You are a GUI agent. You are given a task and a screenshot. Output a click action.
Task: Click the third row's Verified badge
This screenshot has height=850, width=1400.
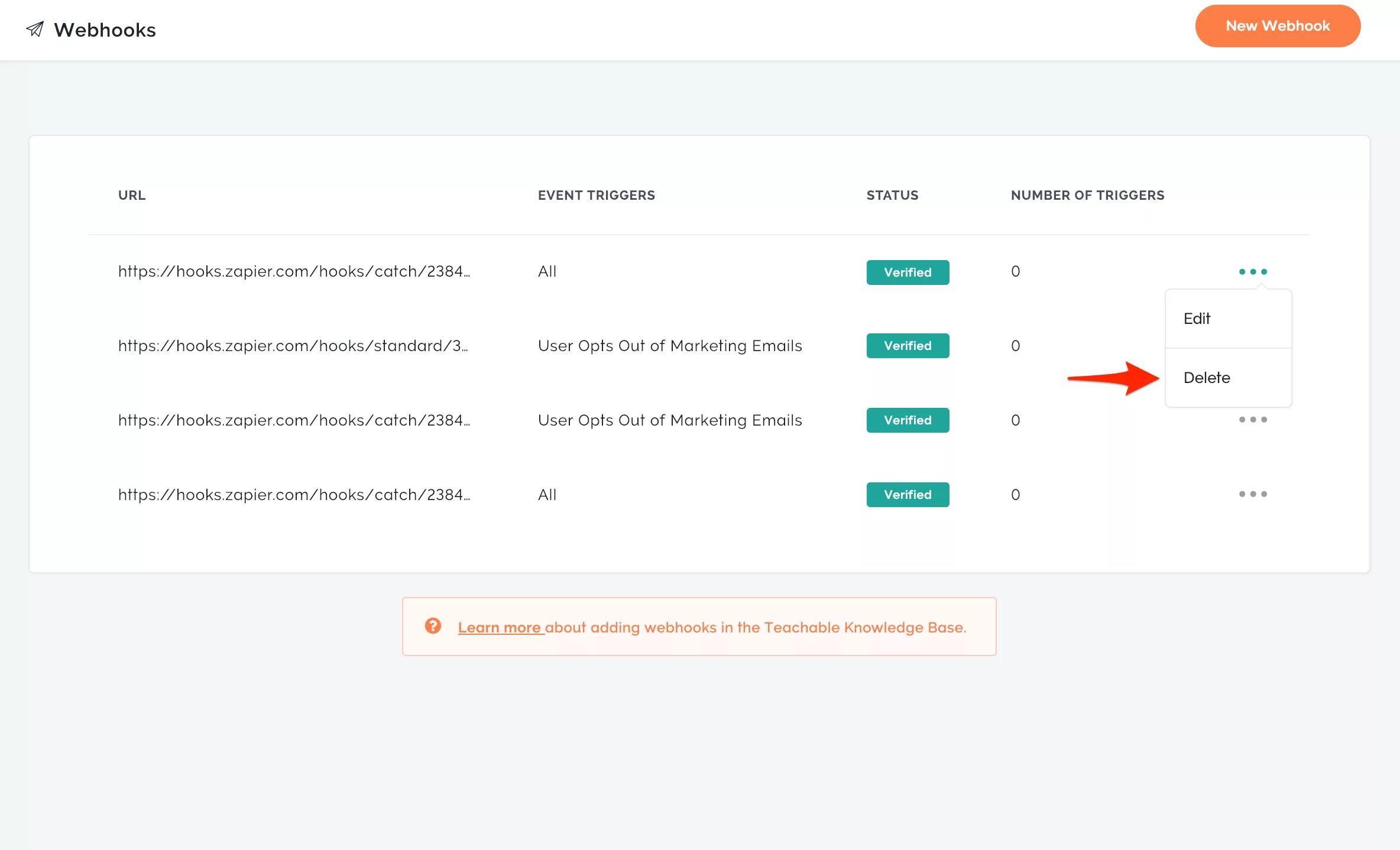coord(908,420)
